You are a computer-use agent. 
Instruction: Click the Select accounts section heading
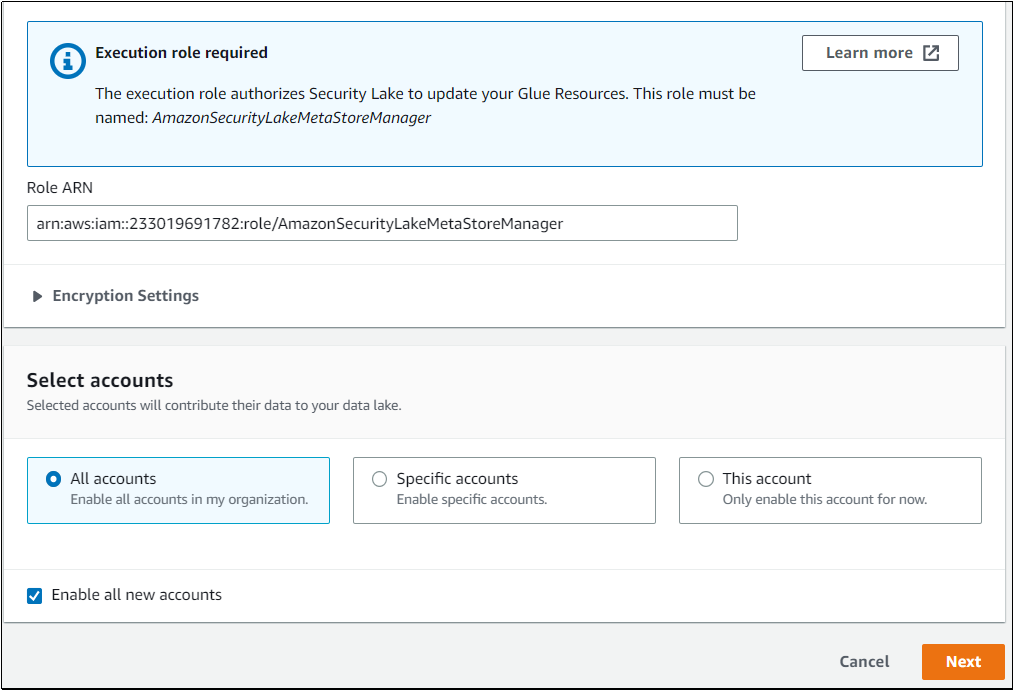100,380
